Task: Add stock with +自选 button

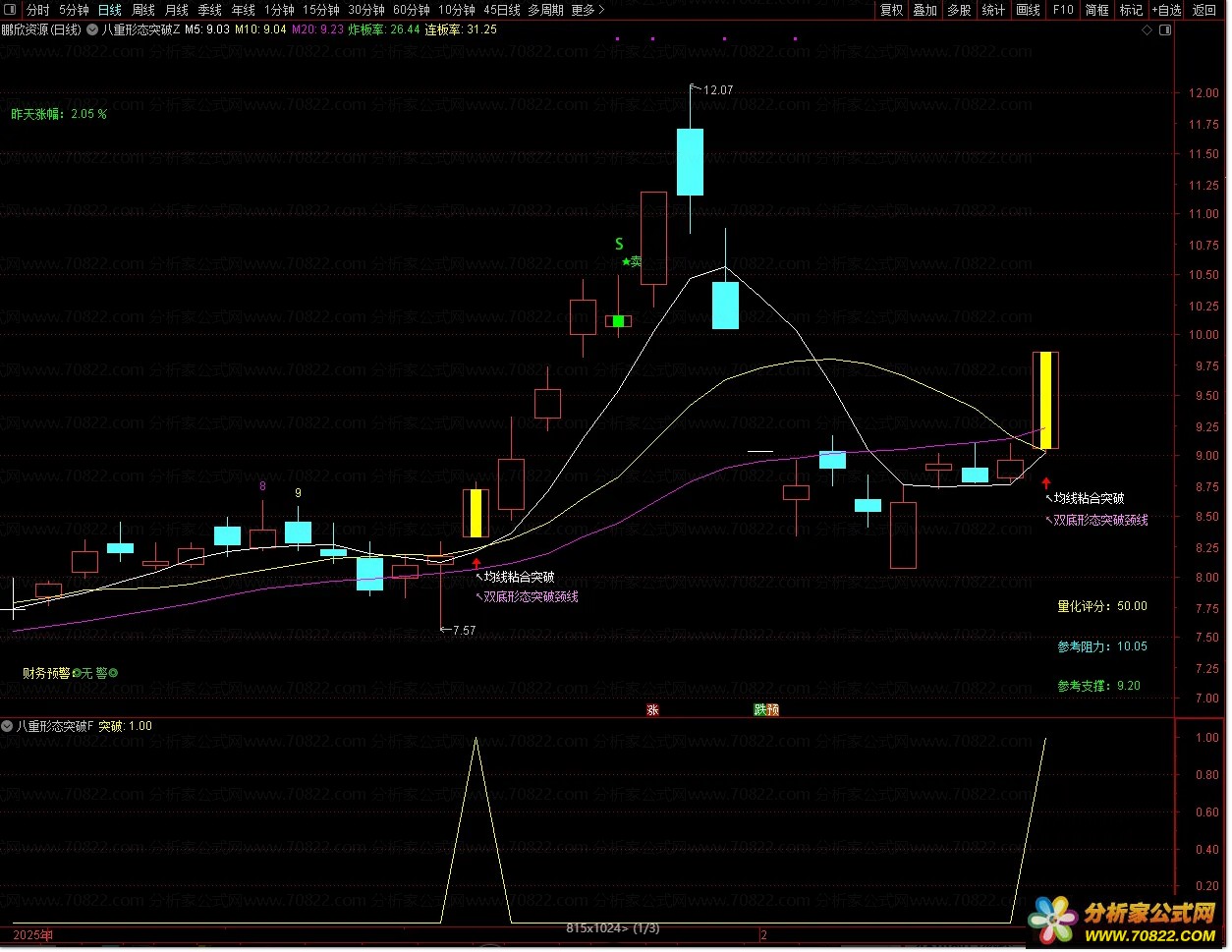Action: tap(1166, 10)
